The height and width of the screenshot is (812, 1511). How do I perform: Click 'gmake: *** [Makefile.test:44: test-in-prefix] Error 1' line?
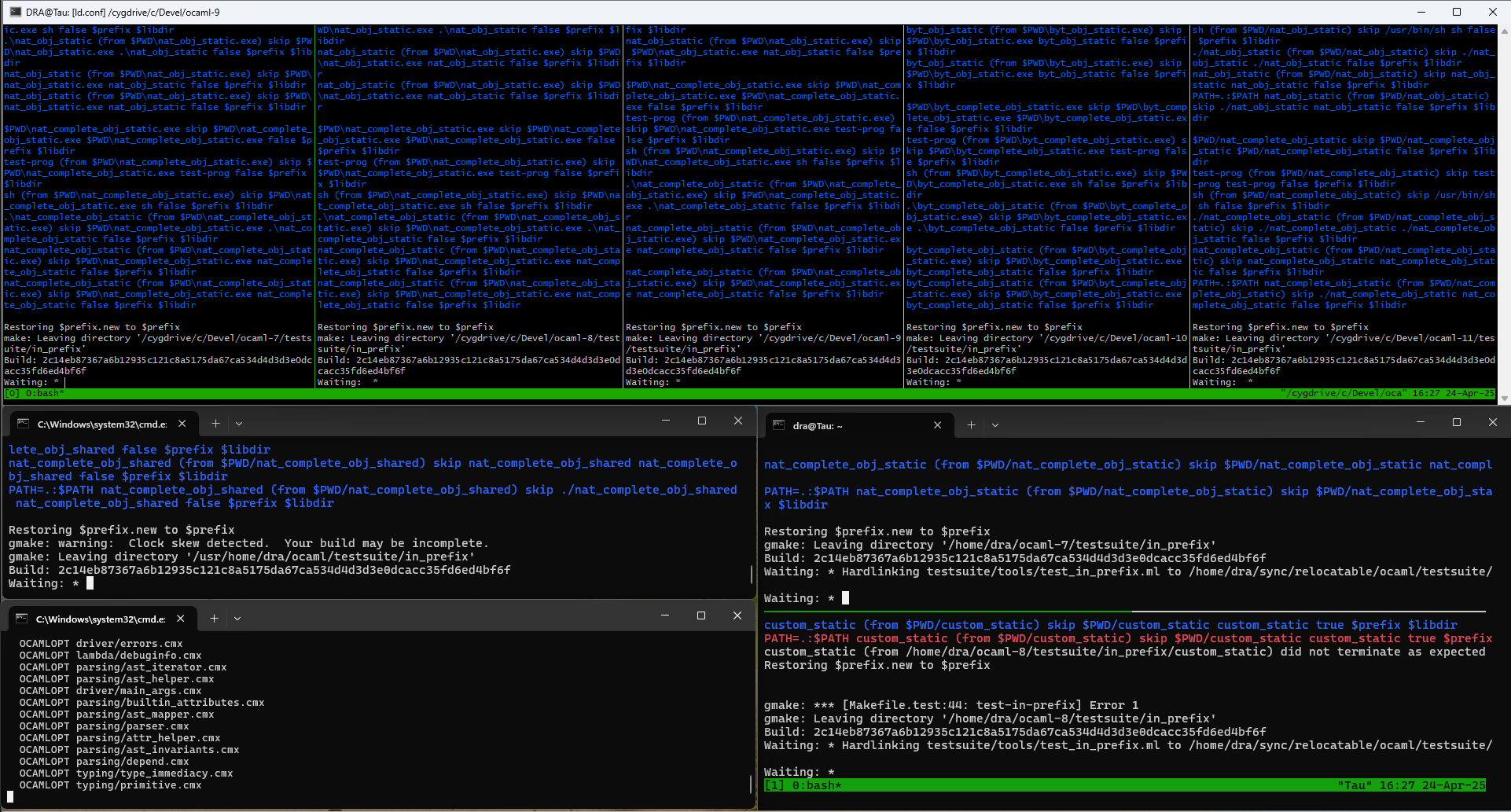[x=951, y=705]
